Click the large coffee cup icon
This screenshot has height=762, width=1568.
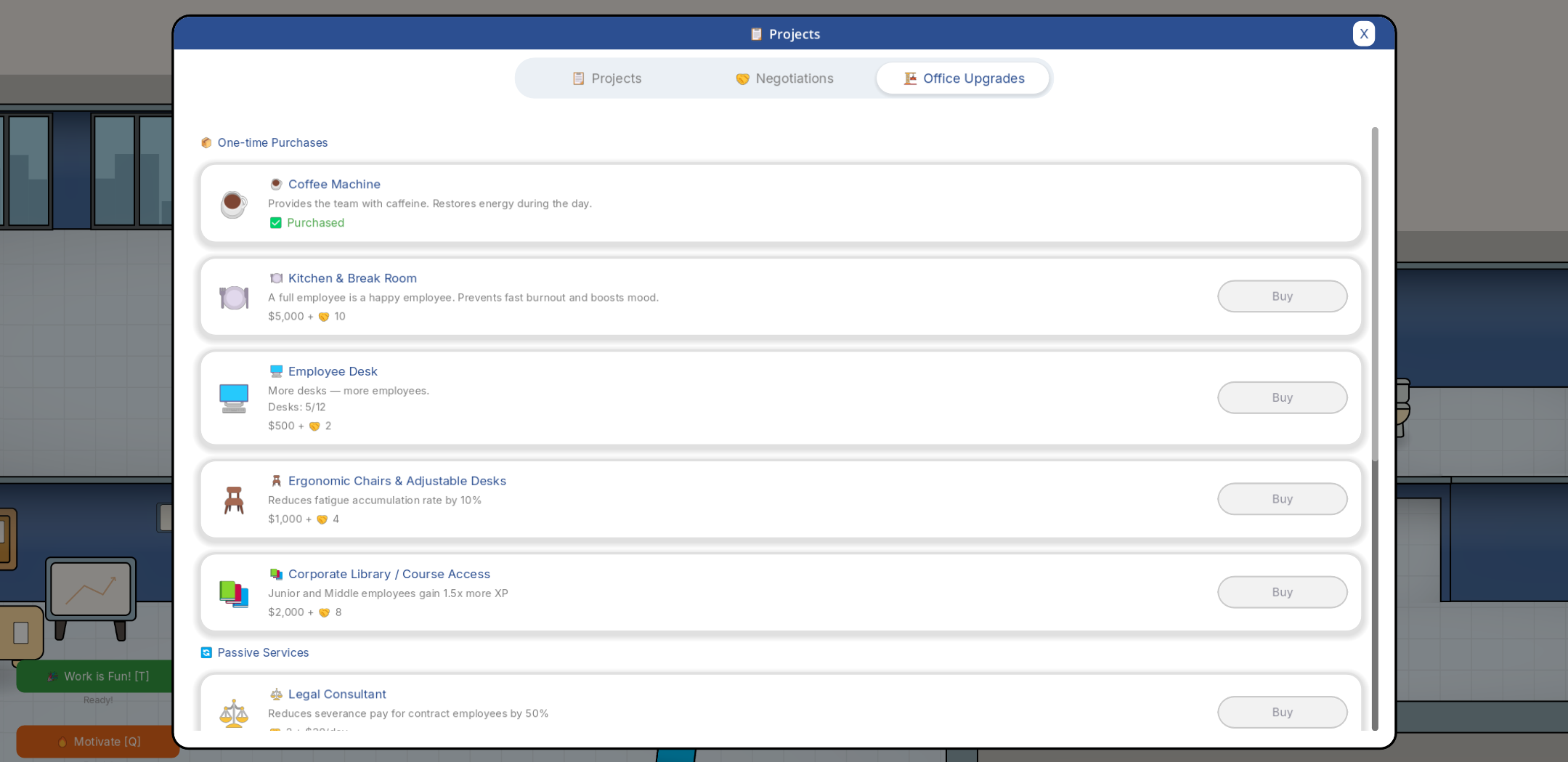pos(234,204)
